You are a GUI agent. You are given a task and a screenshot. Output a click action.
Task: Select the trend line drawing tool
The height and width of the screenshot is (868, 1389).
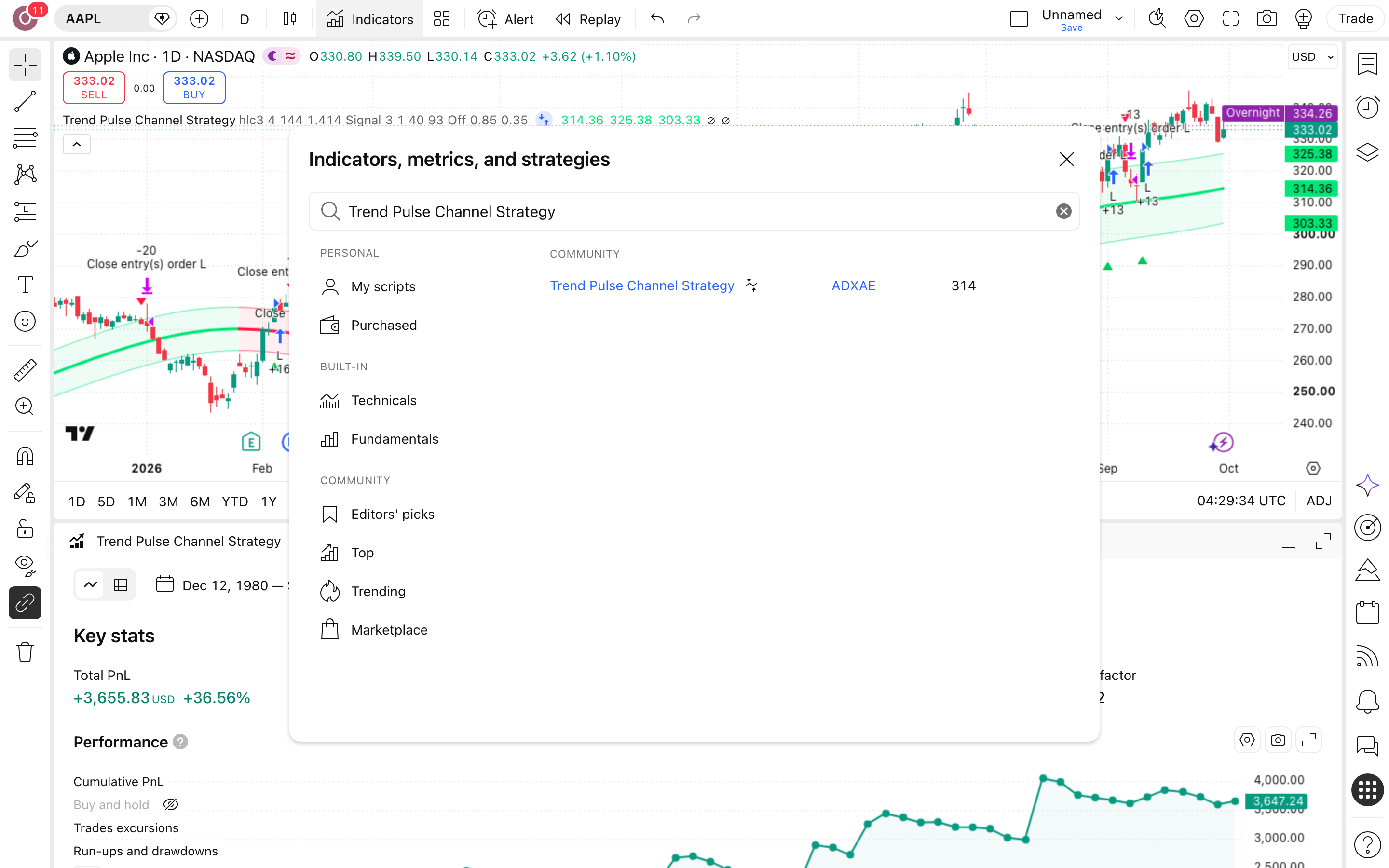pyautogui.click(x=25, y=102)
